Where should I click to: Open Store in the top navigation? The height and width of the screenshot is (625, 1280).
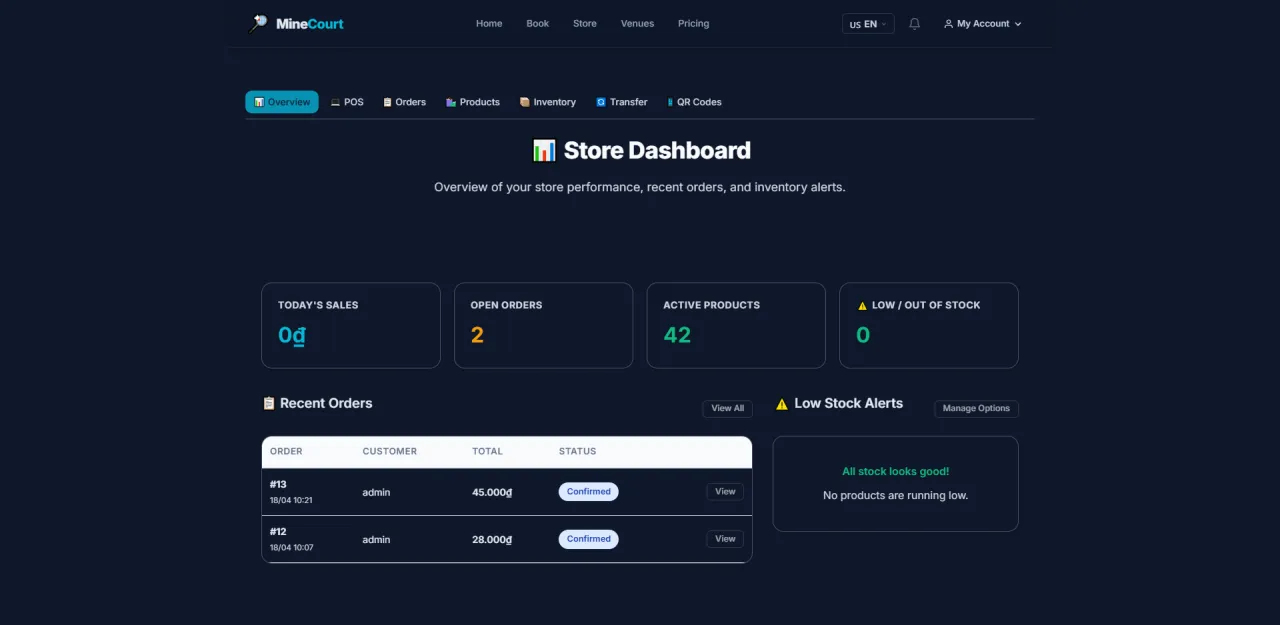coord(585,24)
